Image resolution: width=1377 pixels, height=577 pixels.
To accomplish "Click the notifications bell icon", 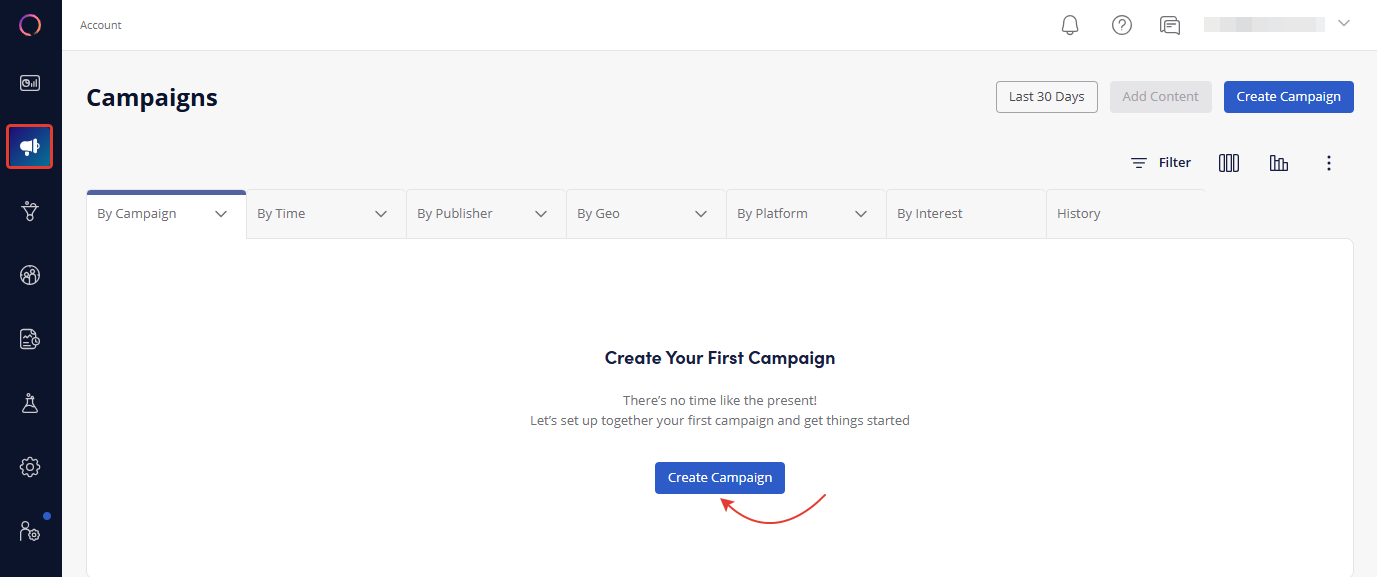I will click(x=1070, y=25).
